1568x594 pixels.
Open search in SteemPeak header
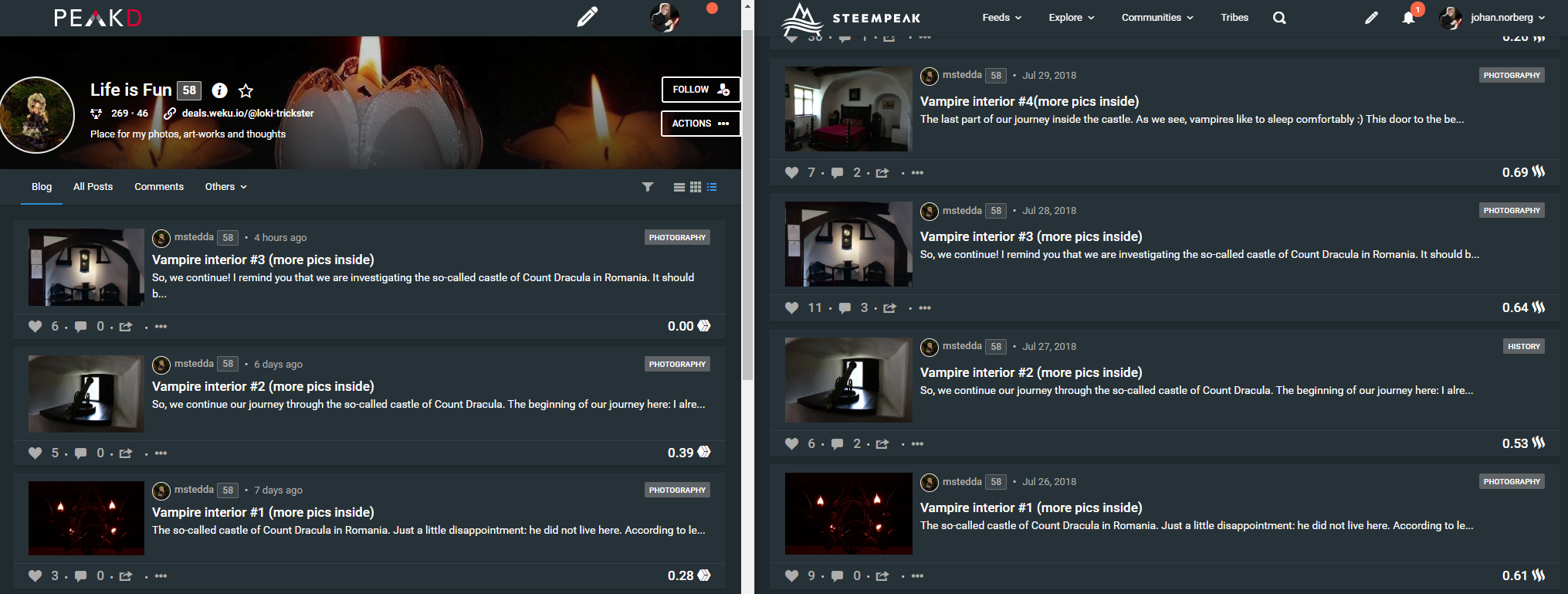[x=1279, y=18]
